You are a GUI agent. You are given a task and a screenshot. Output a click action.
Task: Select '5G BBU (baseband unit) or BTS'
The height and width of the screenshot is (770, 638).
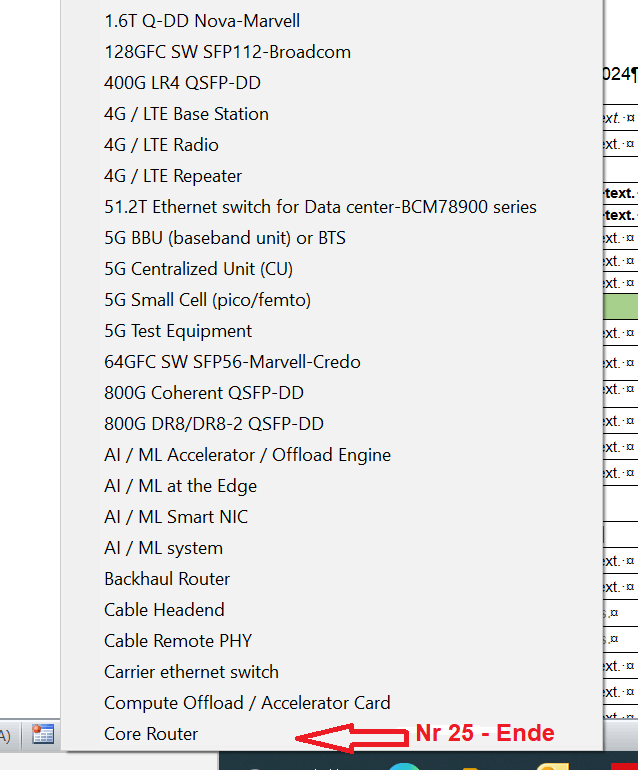[225, 238]
